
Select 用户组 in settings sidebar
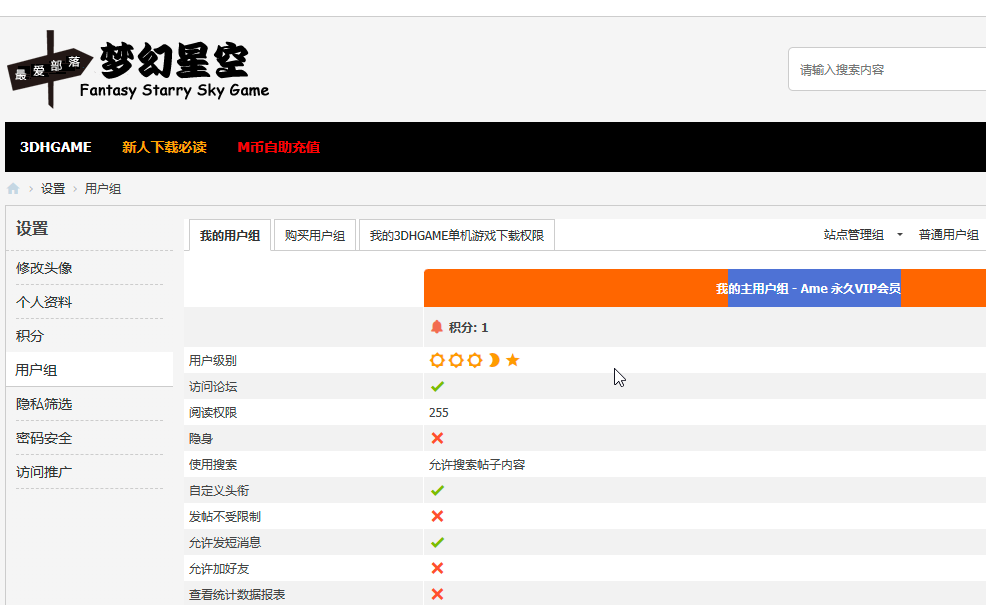pyautogui.click(x=89, y=370)
